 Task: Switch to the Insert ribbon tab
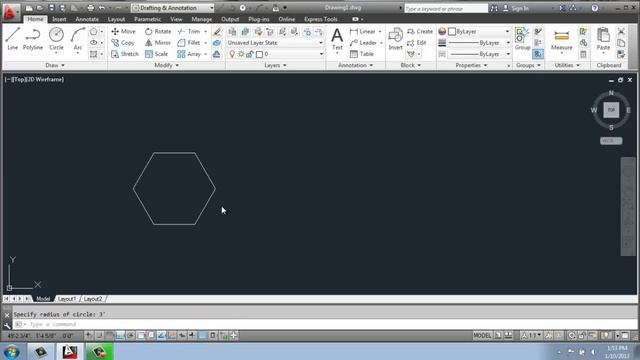click(59, 19)
